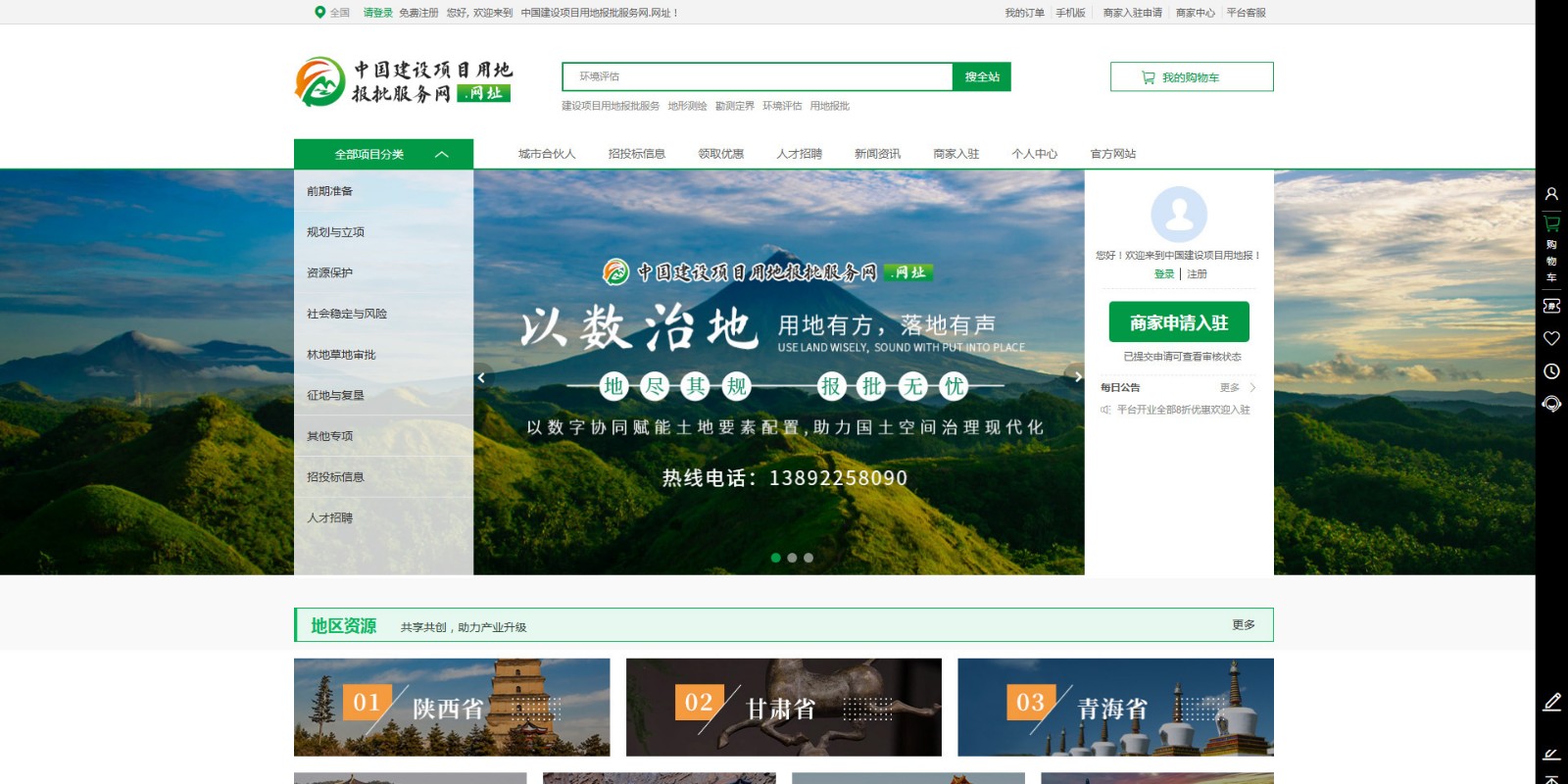The height and width of the screenshot is (784, 1568).
Task: Open customer service headset icon in right sidebar
Action: point(1551,404)
